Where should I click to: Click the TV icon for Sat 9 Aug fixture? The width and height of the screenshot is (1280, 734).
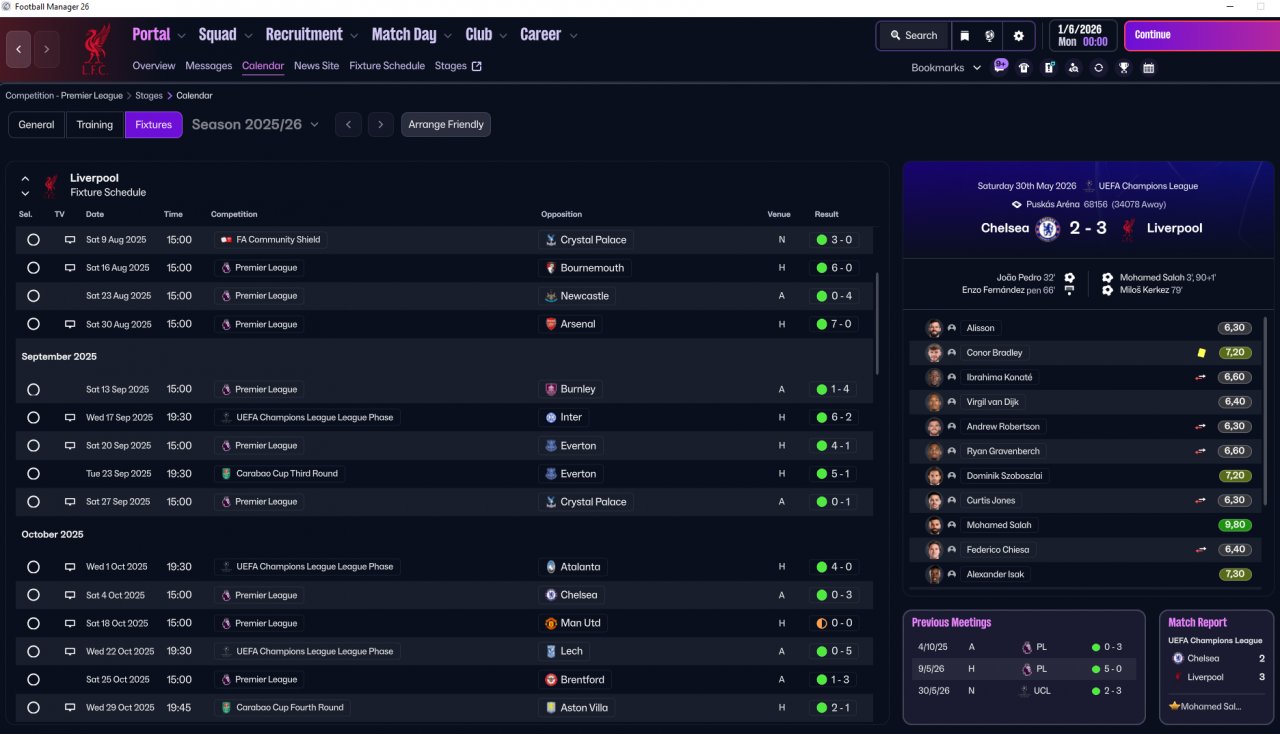coord(70,240)
